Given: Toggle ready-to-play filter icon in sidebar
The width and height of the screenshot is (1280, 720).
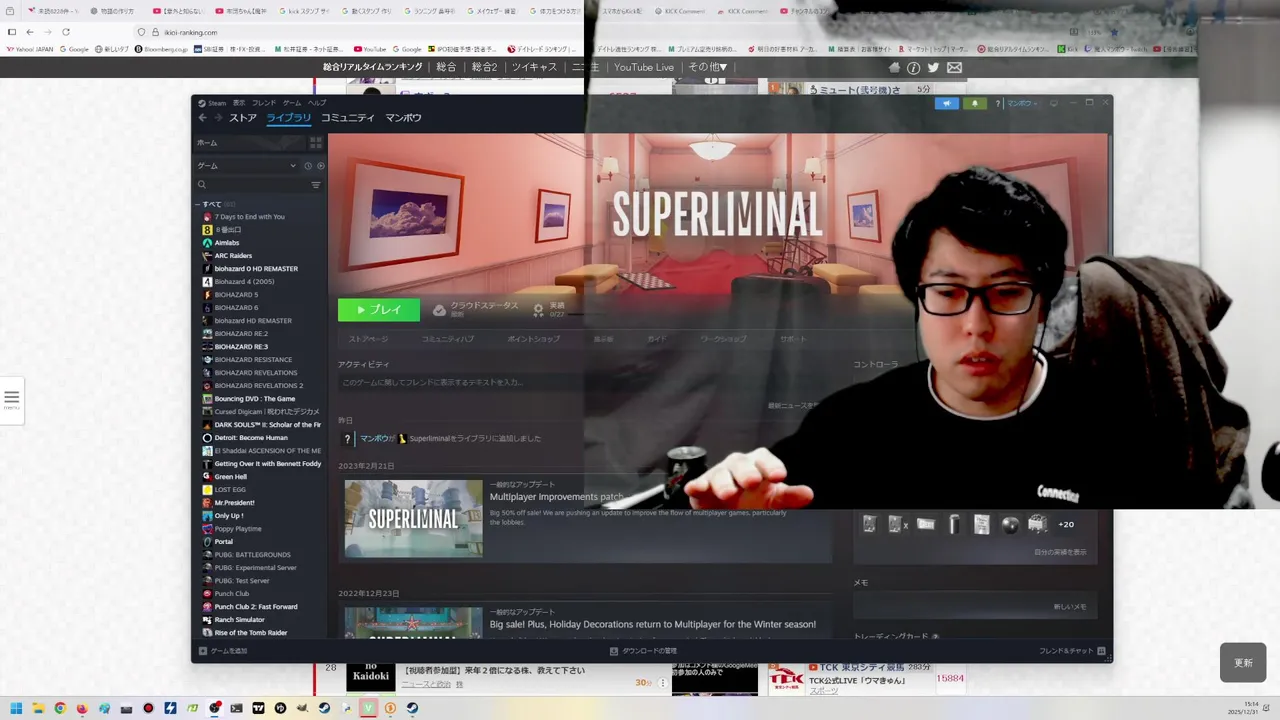Looking at the screenshot, I should [320, 166].
